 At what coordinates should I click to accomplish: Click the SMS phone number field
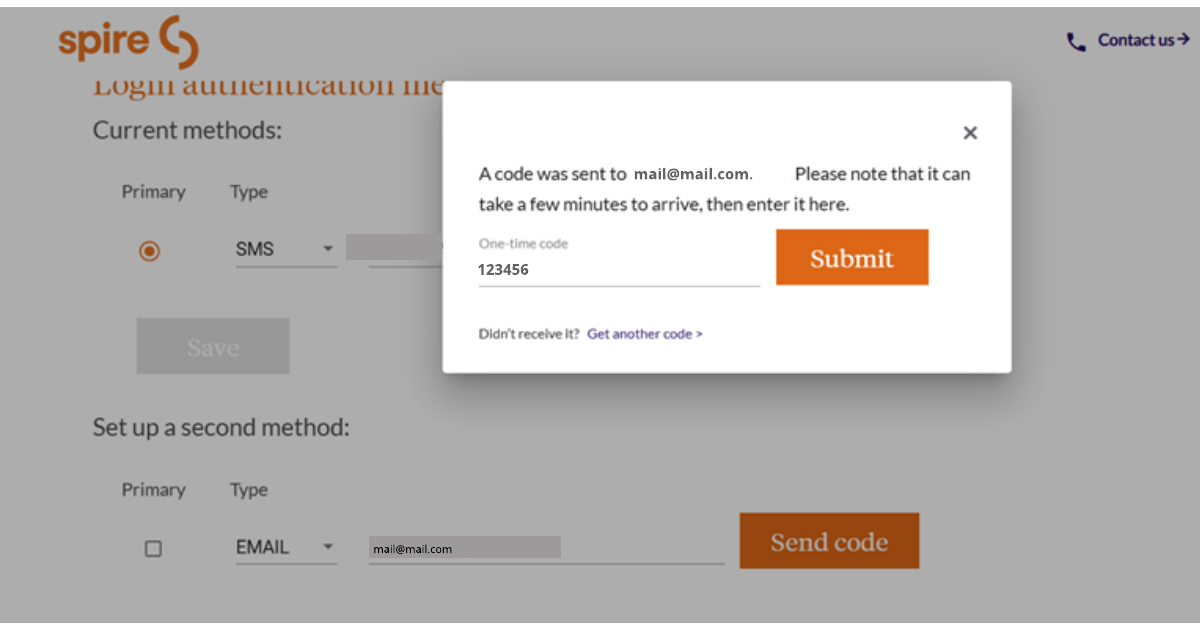[394, 249]
